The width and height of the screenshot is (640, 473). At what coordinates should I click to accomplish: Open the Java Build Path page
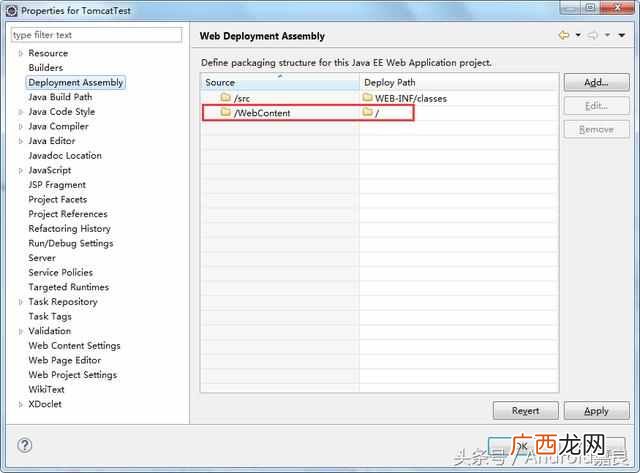(x=60, y=97)
